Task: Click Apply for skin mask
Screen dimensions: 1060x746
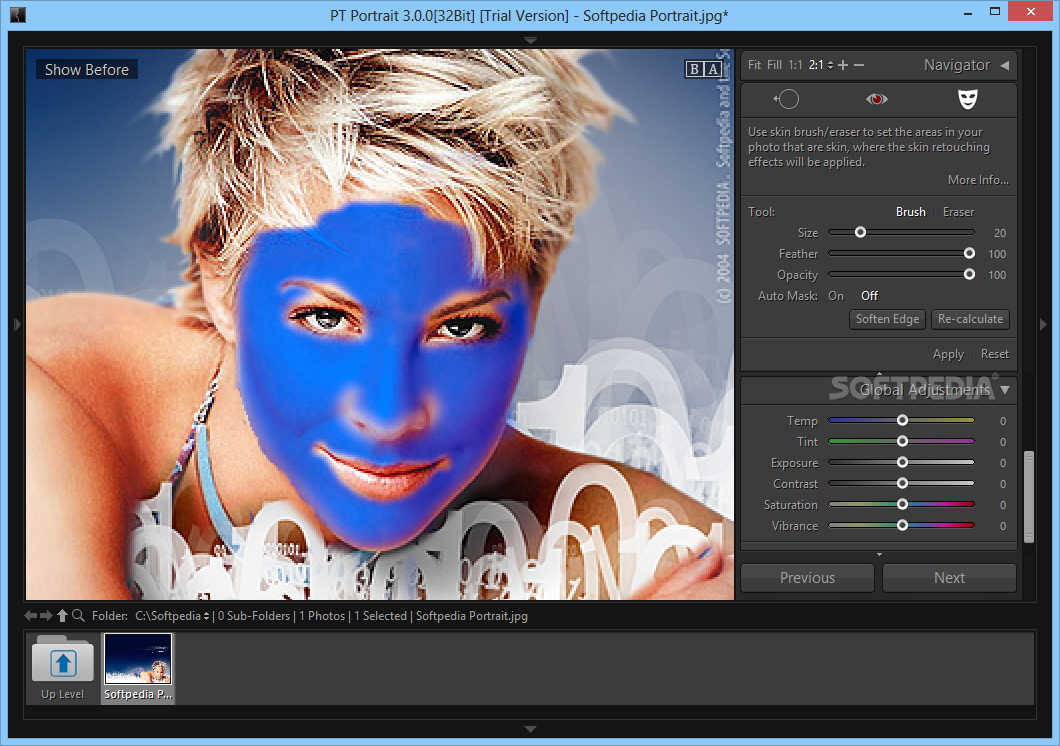Action: [x=948, y=354]
